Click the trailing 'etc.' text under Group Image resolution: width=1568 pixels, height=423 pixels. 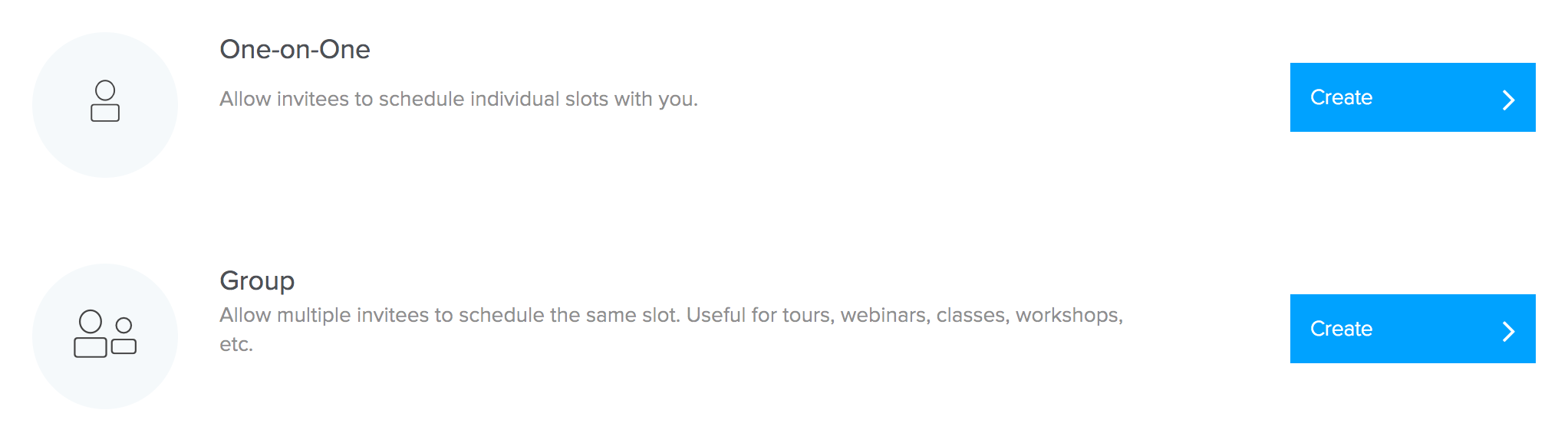[236, 344]
